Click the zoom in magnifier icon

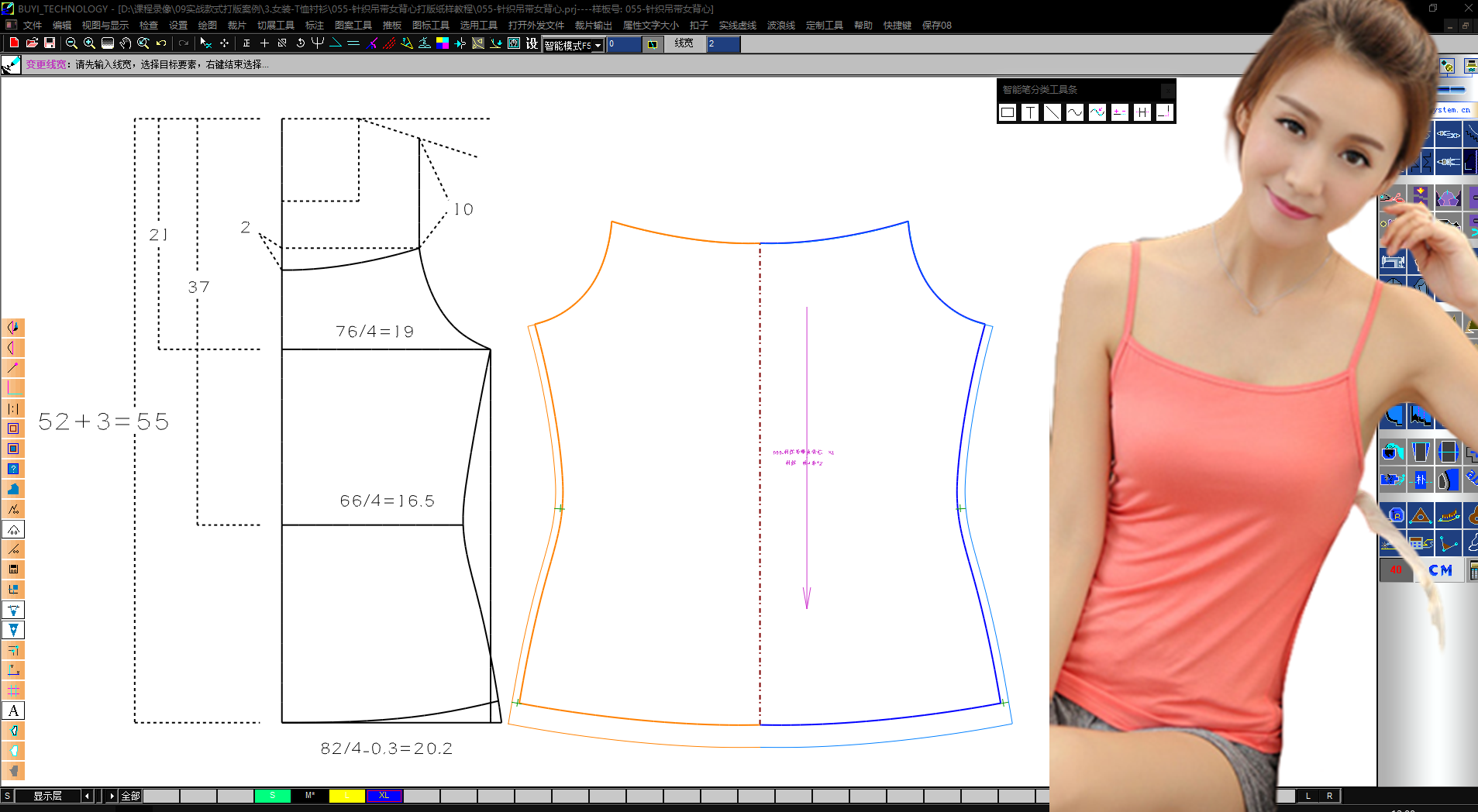(x=89, y=43)
